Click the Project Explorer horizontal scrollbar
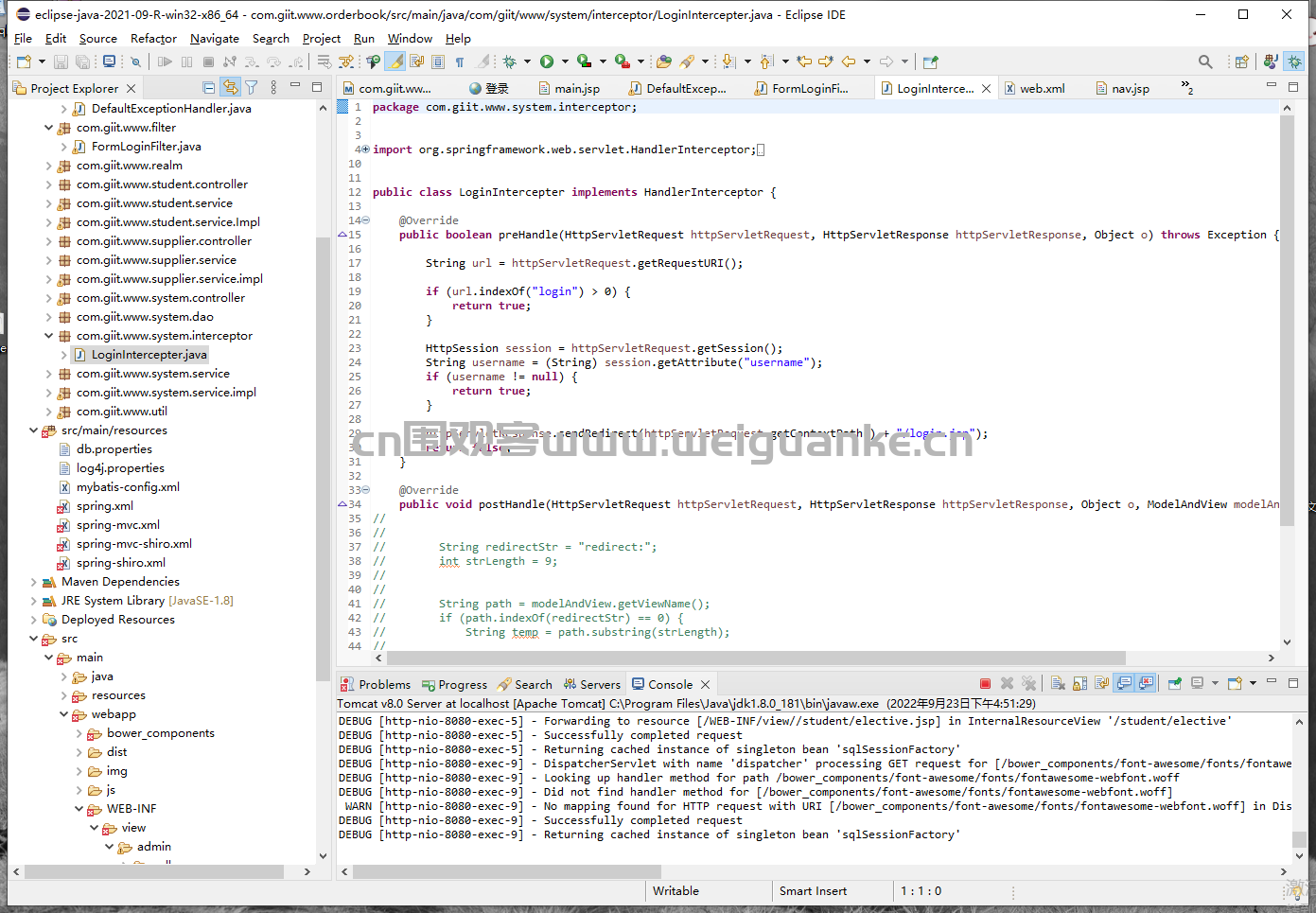This screenshot has height=913, width=1316. [153, 871]
